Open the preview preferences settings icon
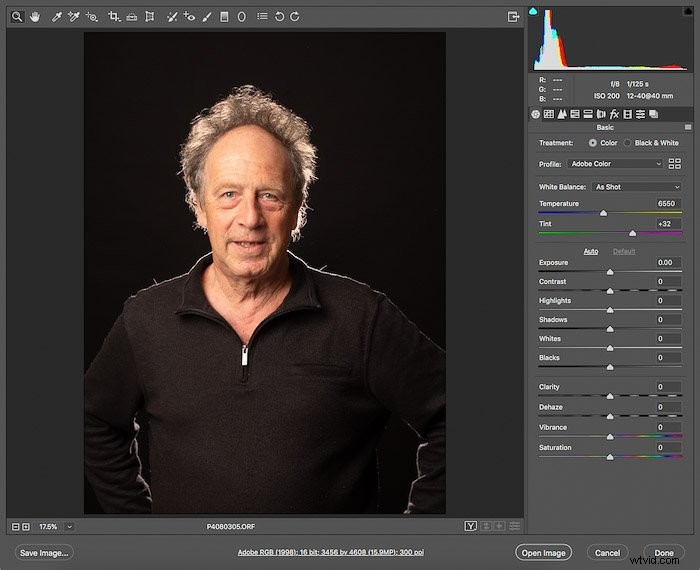Screen dimensions: 700x570 (x=514, y=526)
